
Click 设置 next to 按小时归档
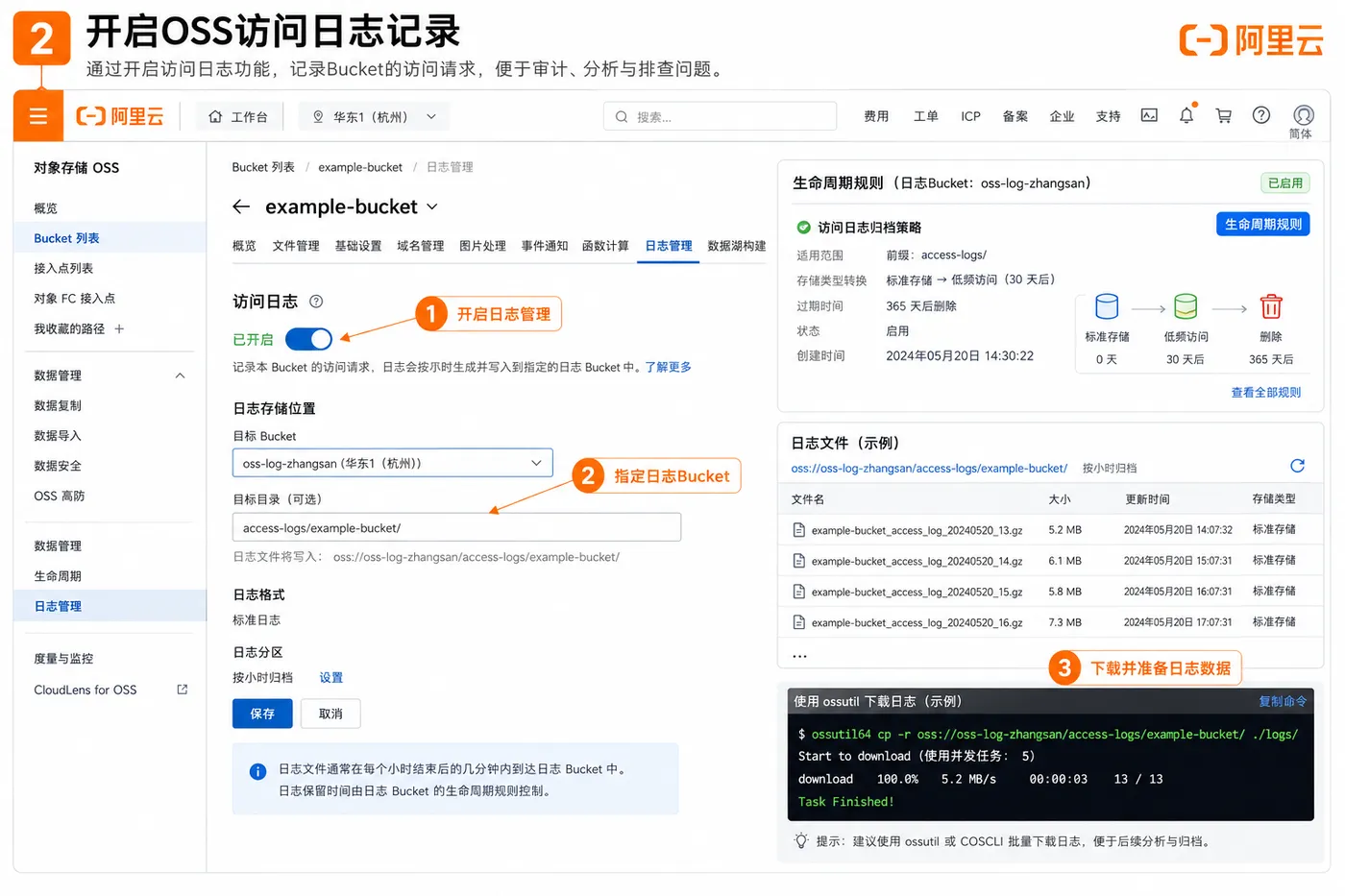point(331,677)
